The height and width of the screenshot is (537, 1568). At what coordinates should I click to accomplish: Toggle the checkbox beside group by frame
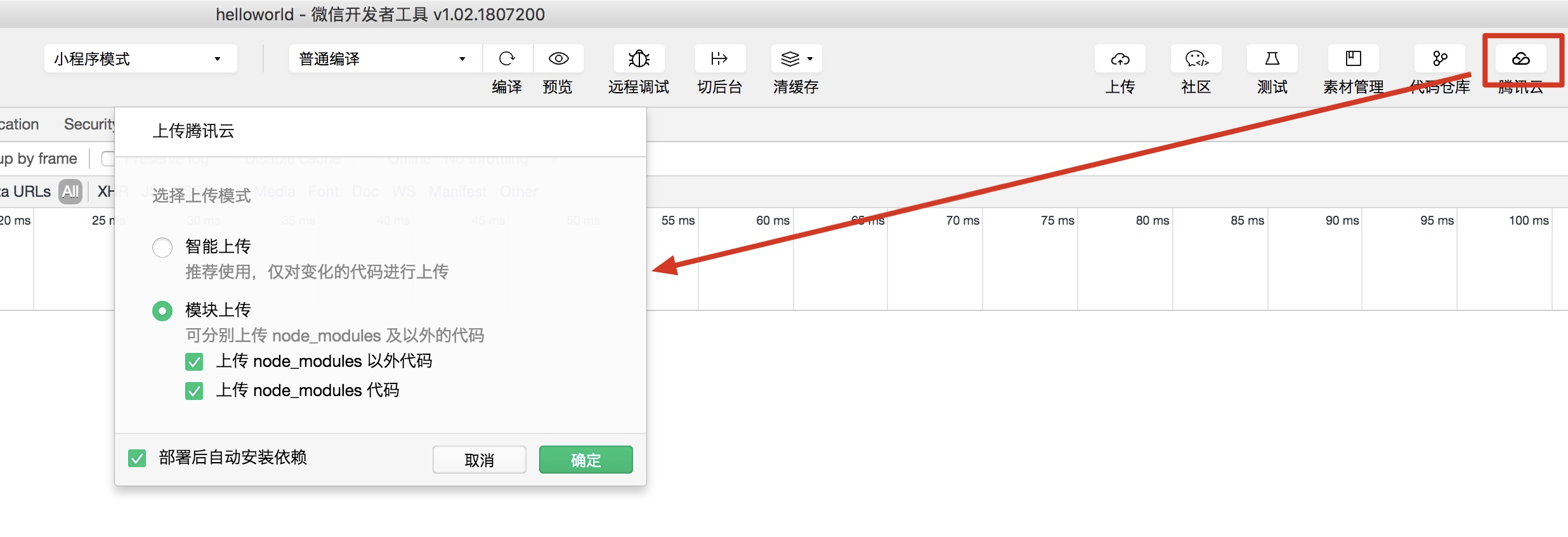tap(108, 159)
